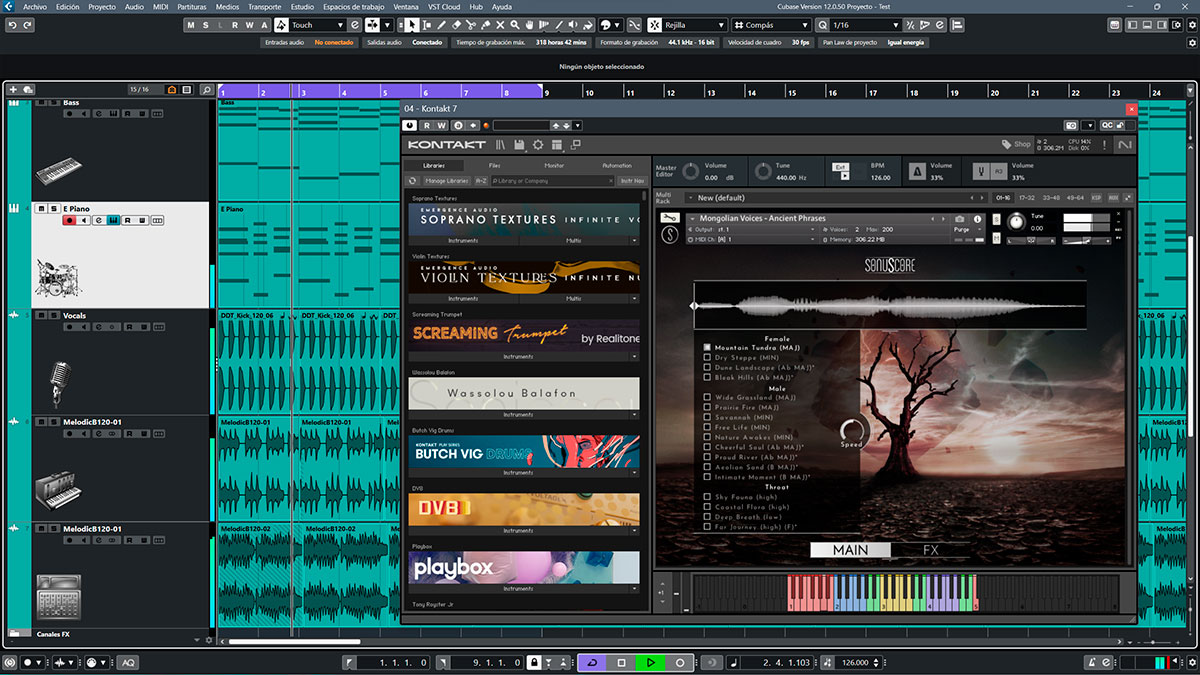Click the AQ button in transport bar
This screenshot has width=1200, height=675.
coord(129,663)
